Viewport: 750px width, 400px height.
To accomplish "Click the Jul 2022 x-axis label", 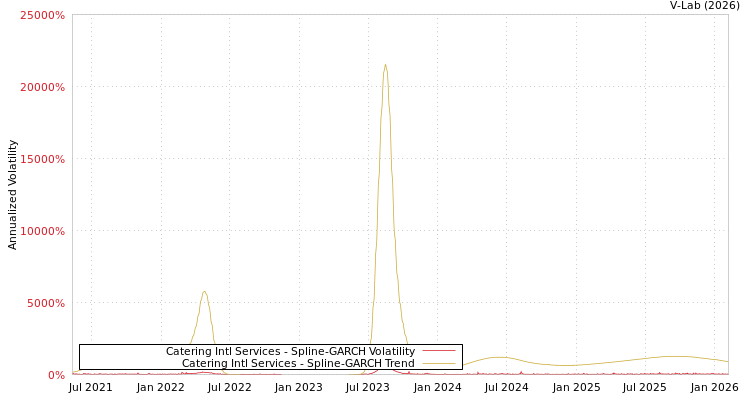I will click(x=230, y=387).
